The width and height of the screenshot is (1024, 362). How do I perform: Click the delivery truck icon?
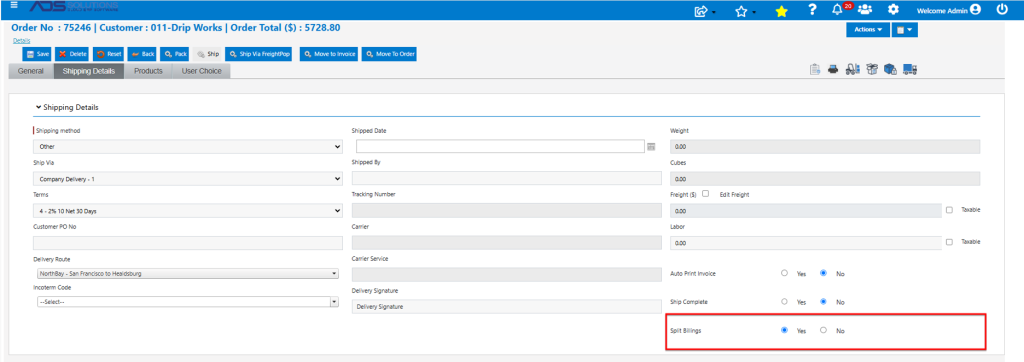coord(910,69)
